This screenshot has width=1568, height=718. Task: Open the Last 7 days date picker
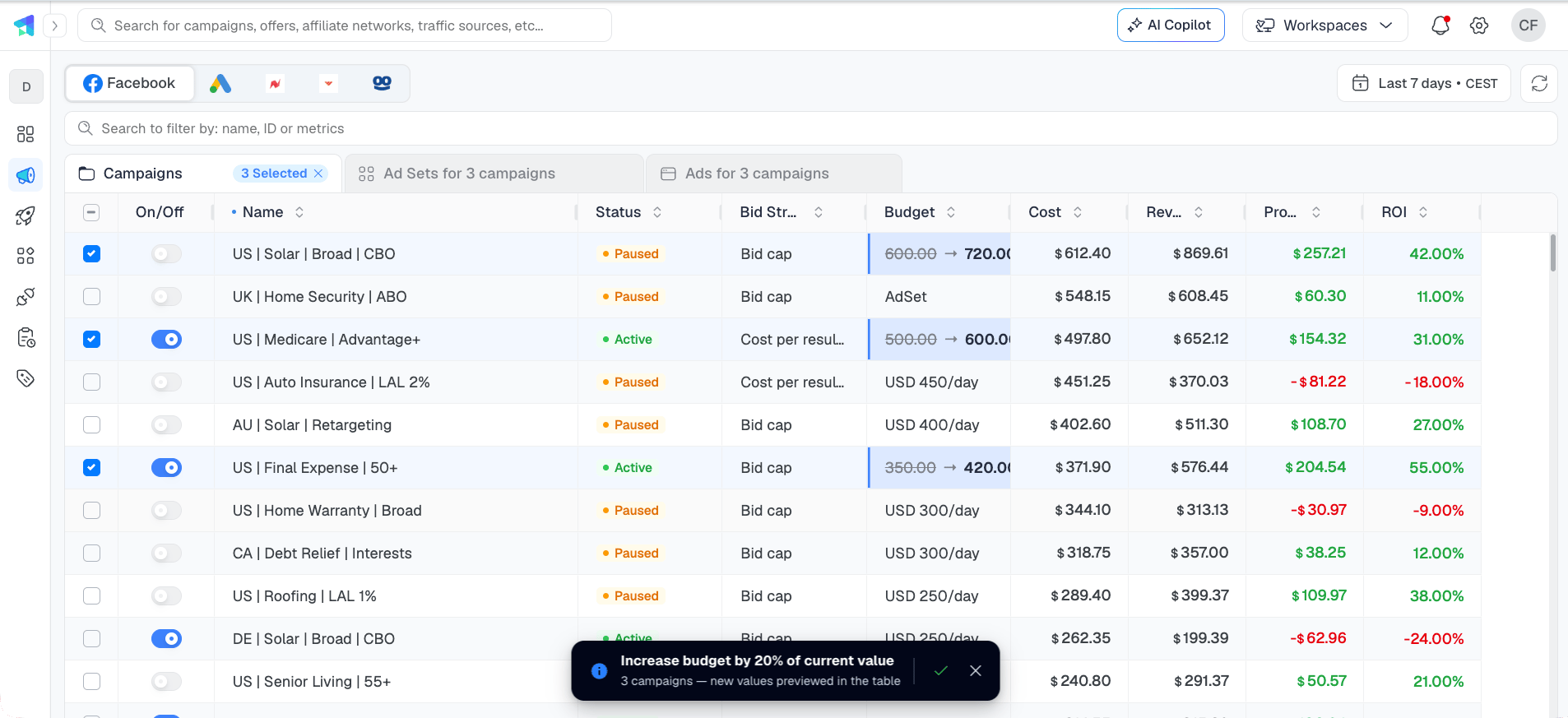[x=1424, y=83]
